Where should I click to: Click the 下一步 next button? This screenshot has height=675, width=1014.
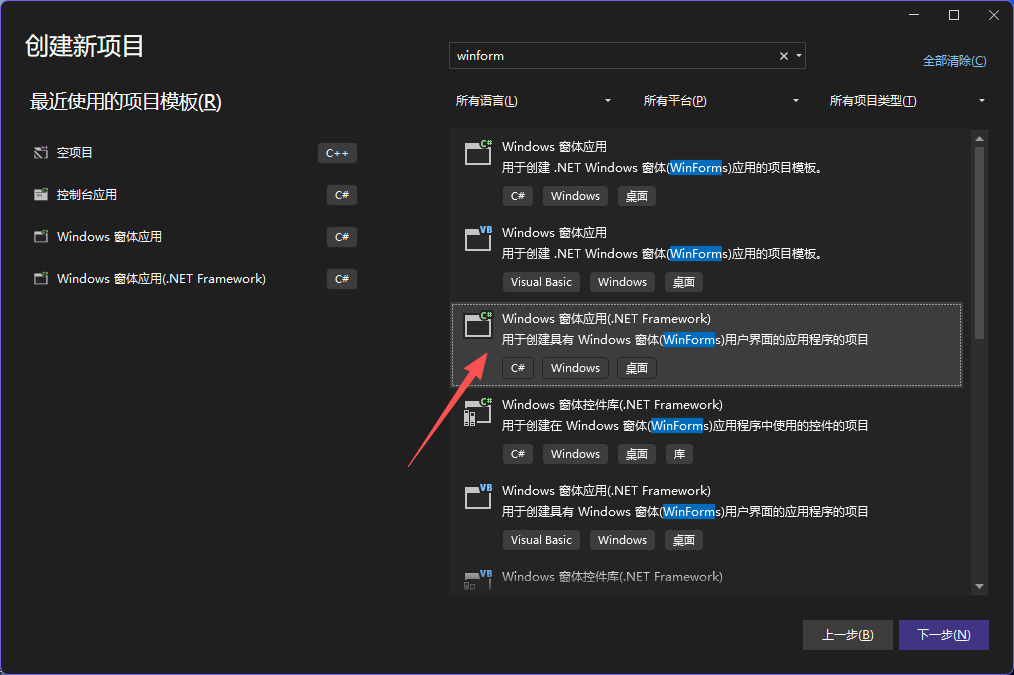click(x=944, y=635)
